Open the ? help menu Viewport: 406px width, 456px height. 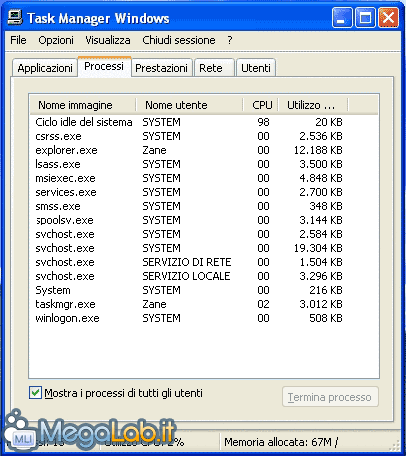tap(230, 40)
